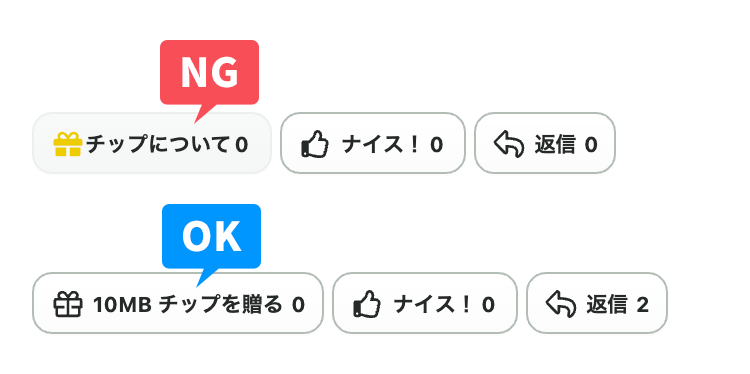Select the red NG speech bubble
This screenshot has width=750, height=374.
(210, 80)
